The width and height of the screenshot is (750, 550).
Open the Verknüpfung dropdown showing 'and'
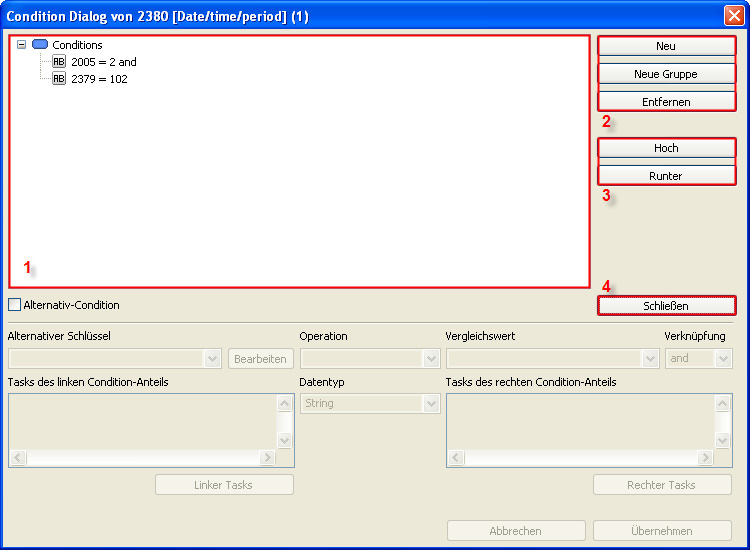click(723, 359)
